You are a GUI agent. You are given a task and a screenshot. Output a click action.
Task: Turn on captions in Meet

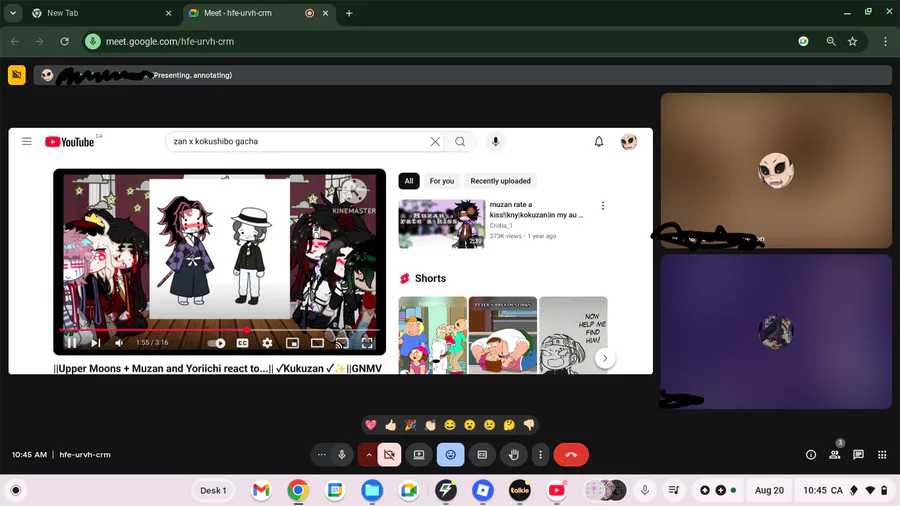coord(482,455)
